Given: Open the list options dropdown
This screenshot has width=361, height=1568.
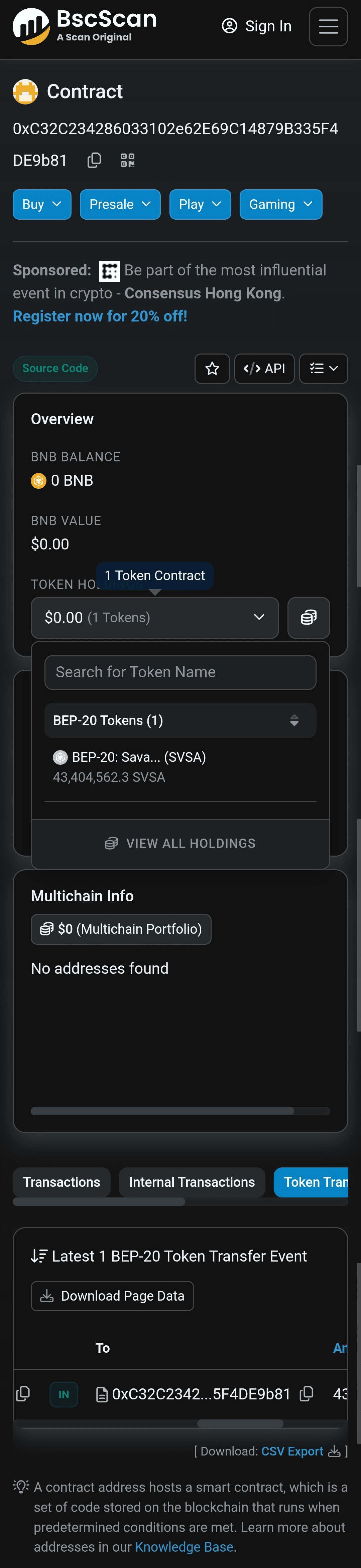Looking at the screenshot, I should coord(323,368).
